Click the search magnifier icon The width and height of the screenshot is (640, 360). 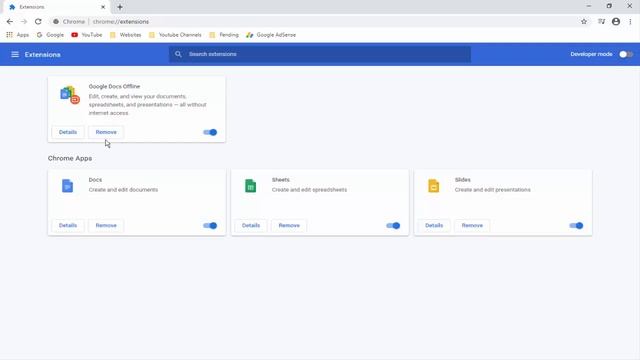pyautogui.click(x=178, y=54)
